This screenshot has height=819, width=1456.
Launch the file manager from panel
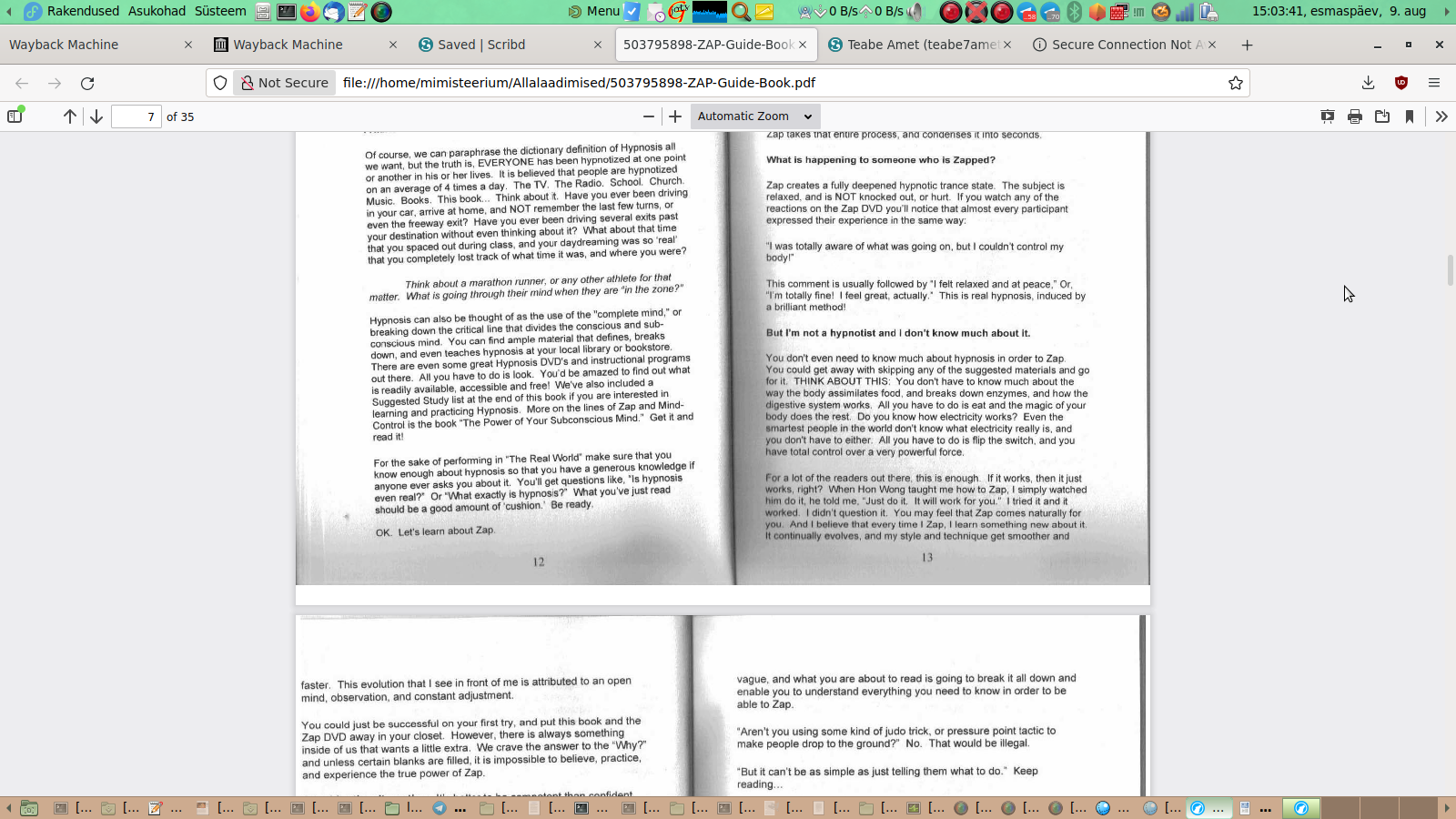coord(263,12)
